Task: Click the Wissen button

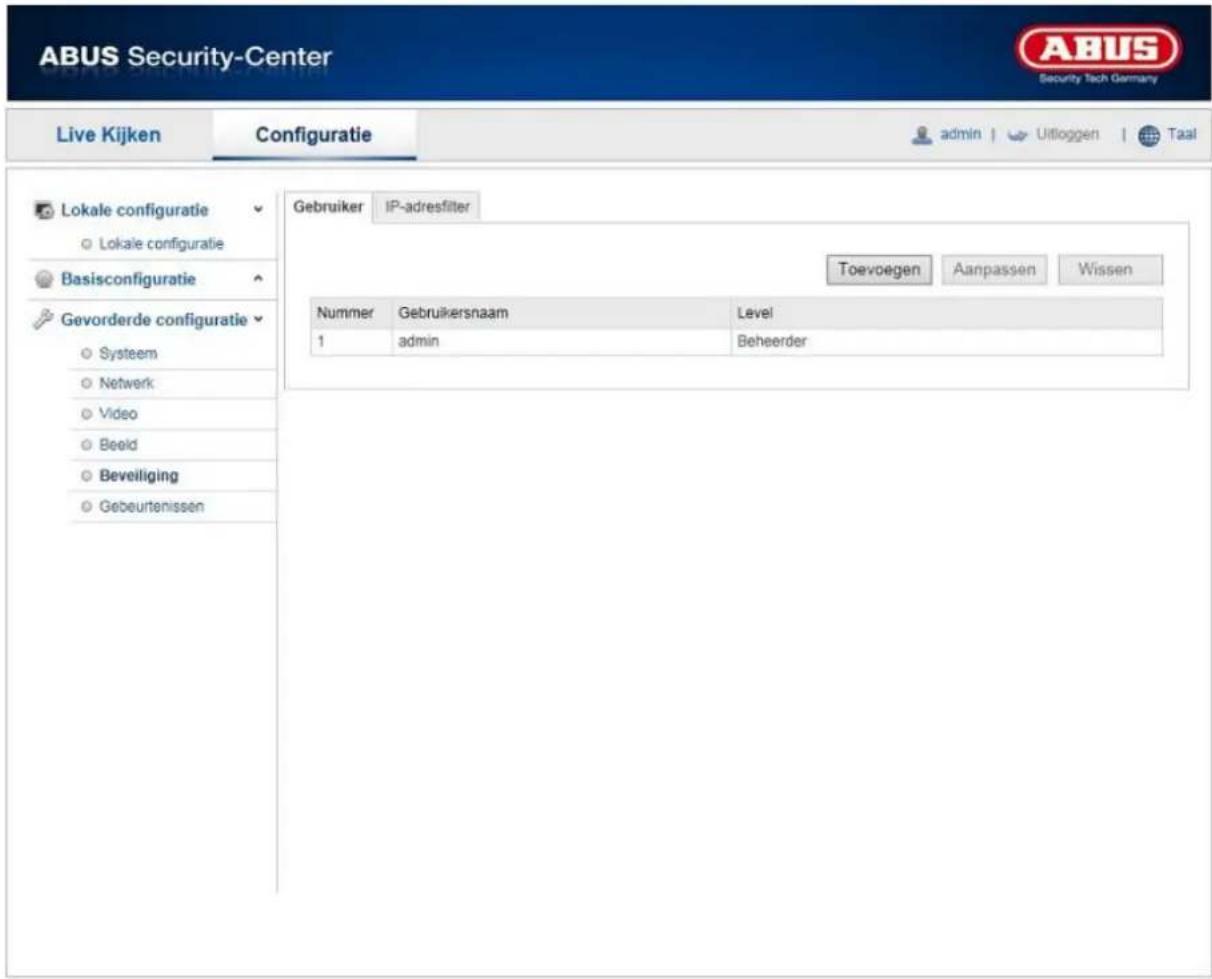Action: [x=1110, y=271]
